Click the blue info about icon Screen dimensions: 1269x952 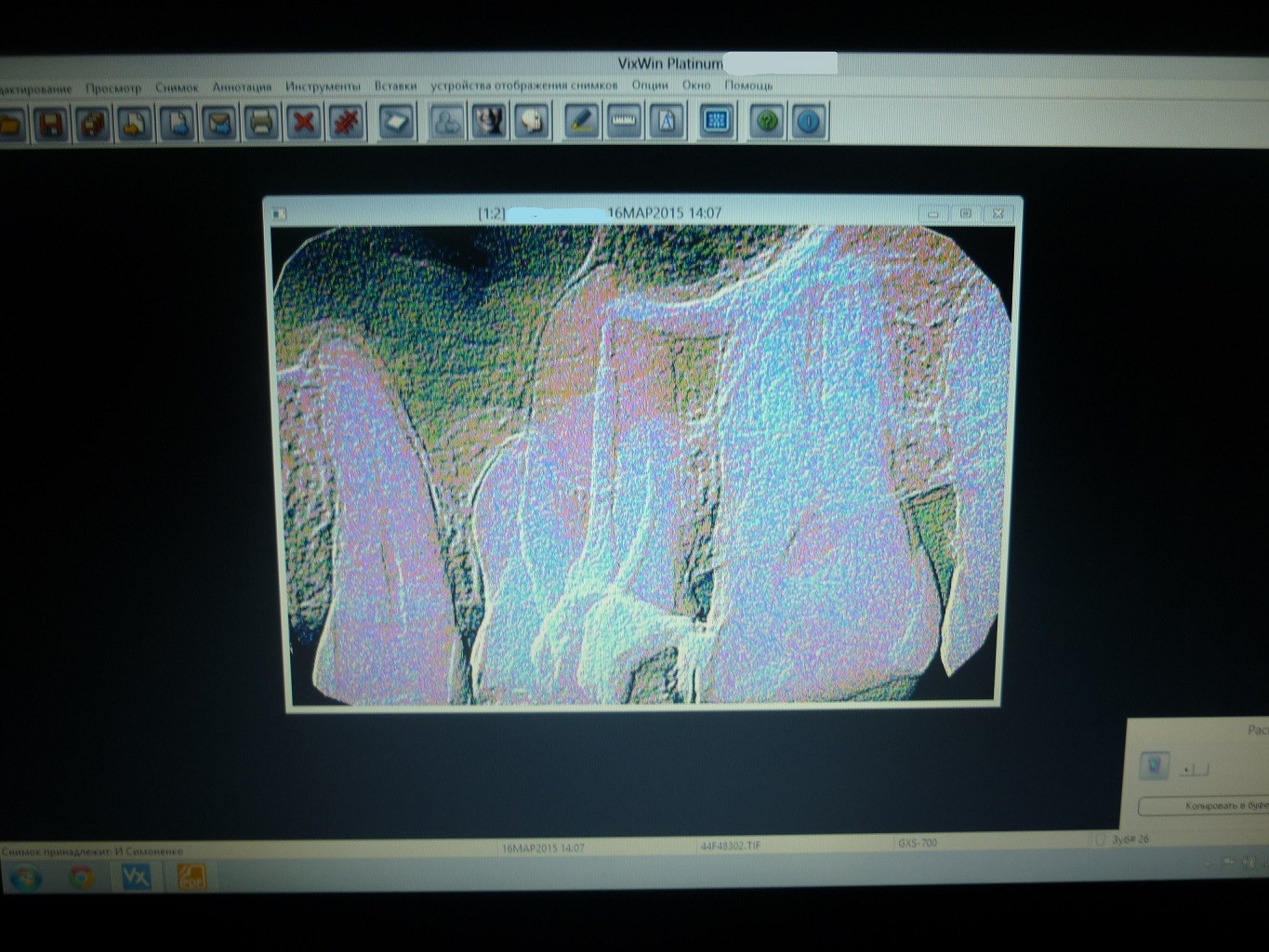[x=809, y=122]
